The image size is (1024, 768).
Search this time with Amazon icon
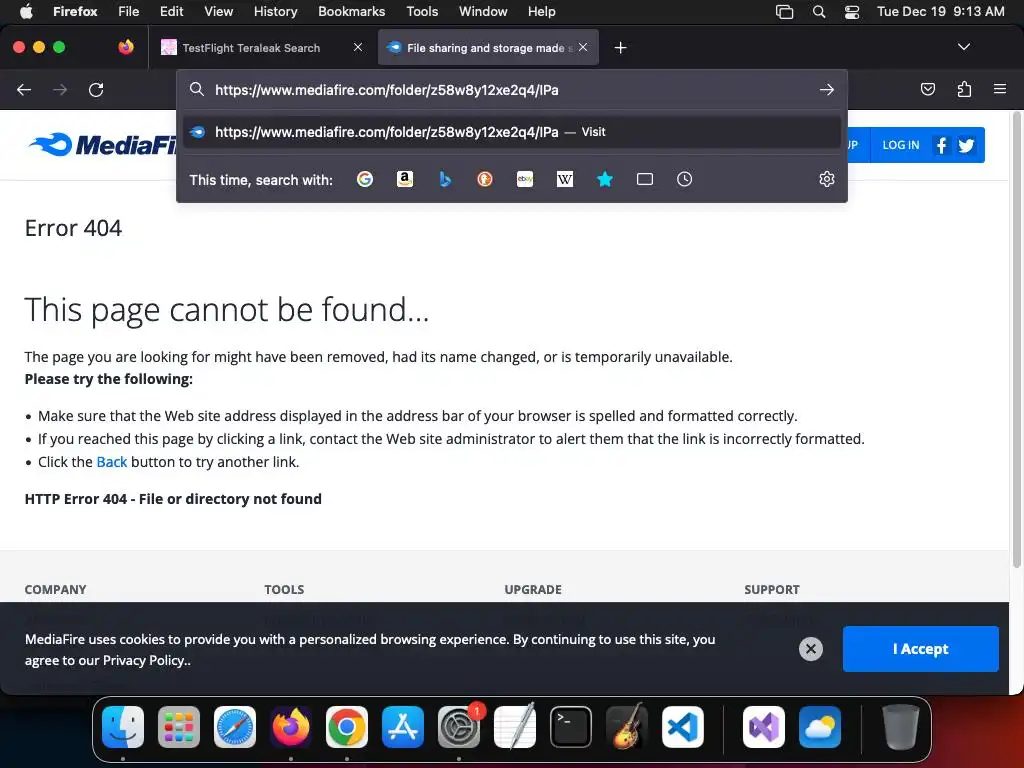coord(405,179)
